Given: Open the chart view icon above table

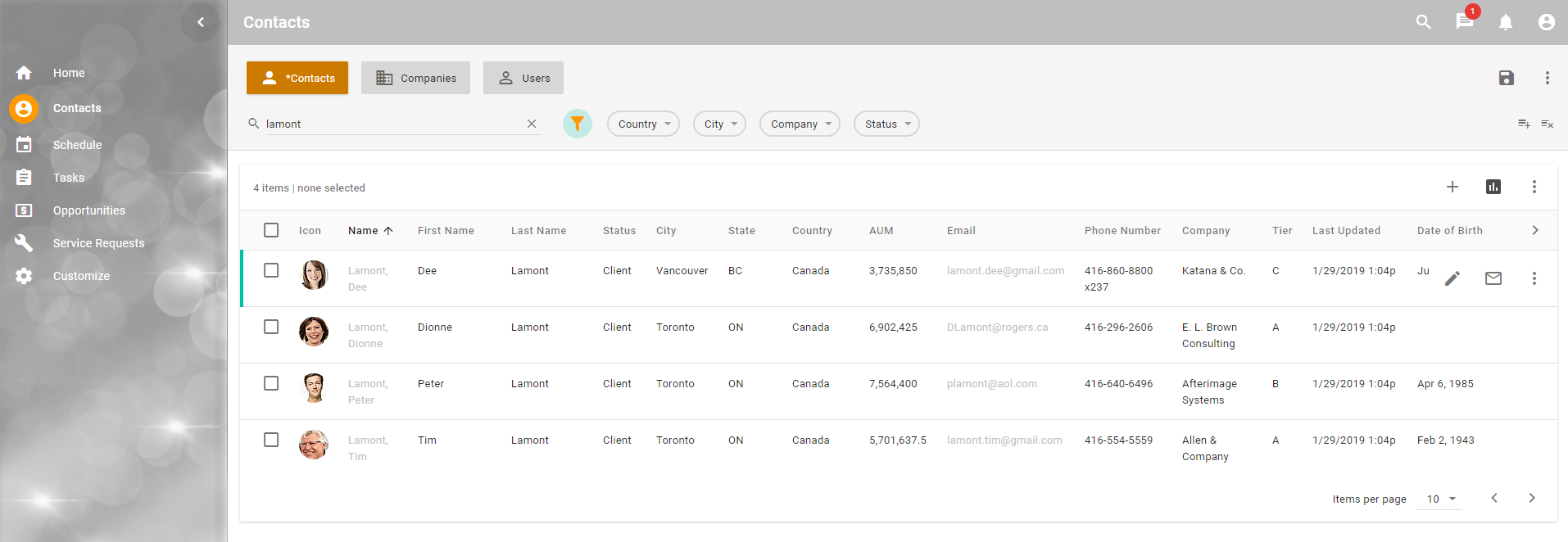Looking at the screenshot, I should tap(1493, 187).
